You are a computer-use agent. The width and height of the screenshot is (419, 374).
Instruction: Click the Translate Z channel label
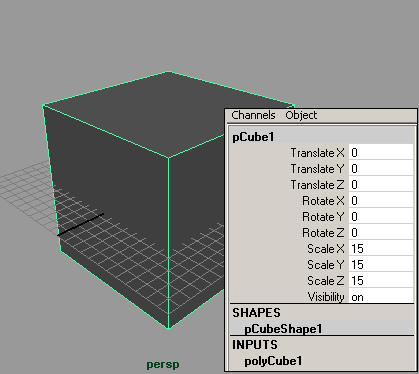(317, 185)
